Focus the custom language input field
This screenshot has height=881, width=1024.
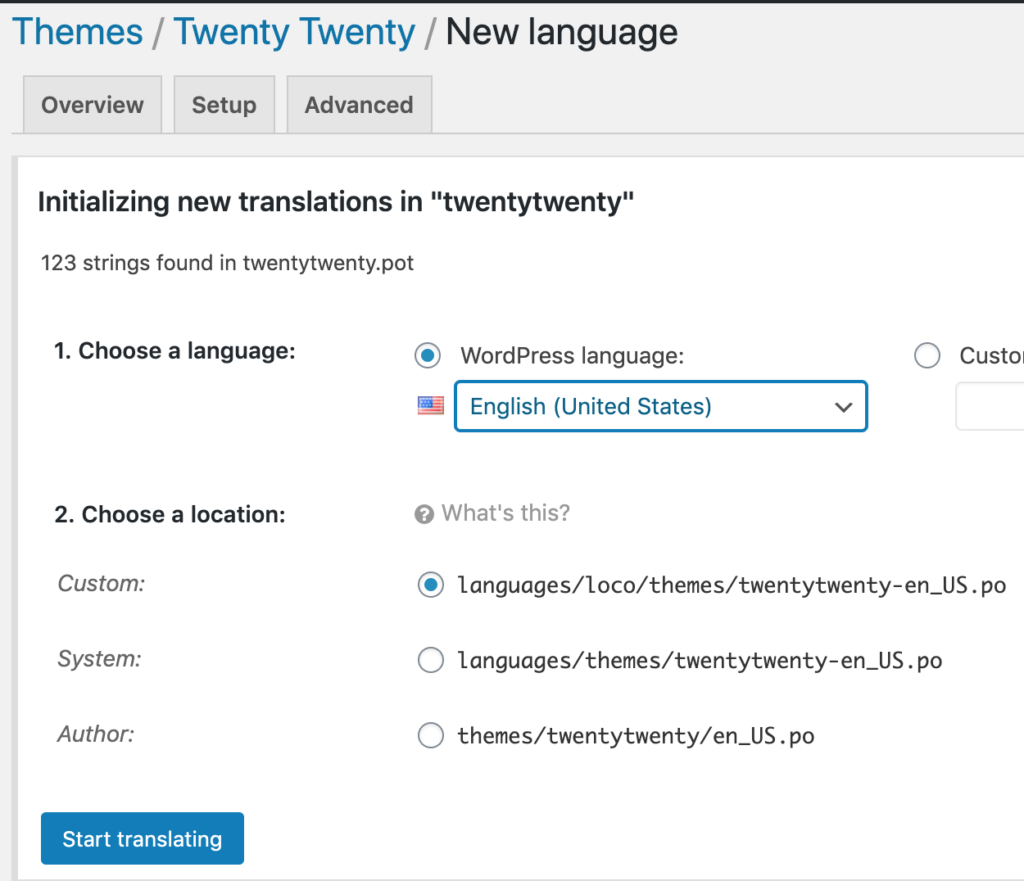click(990, 406)
